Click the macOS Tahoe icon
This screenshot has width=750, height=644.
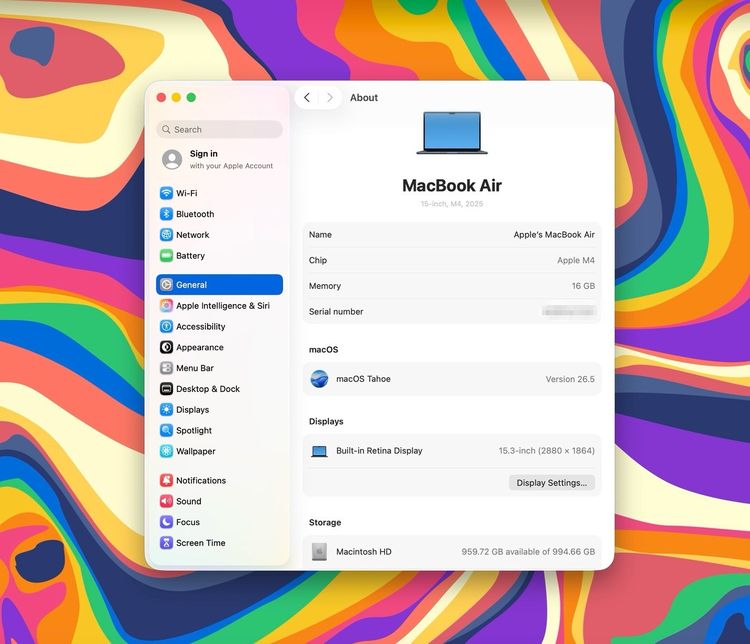click(x=319, y=379)
